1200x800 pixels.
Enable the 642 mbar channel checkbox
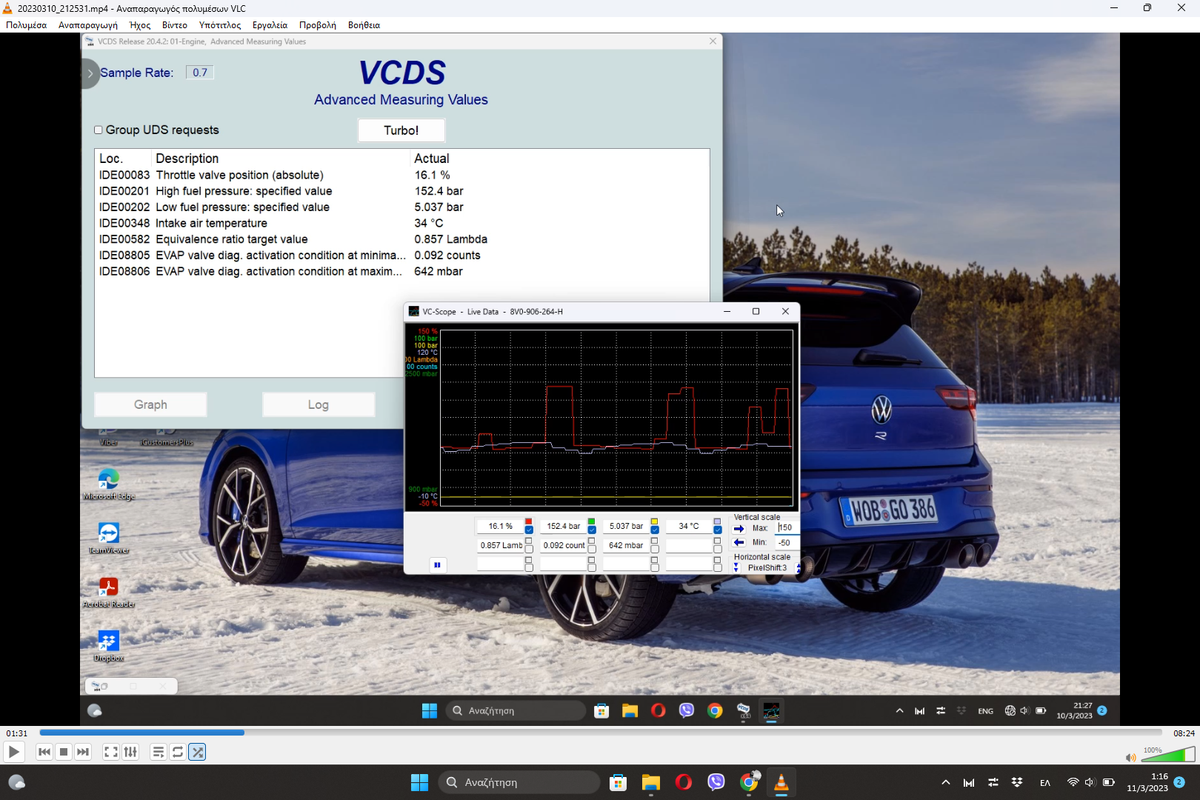pyautogui.click(x=655, y=549)
